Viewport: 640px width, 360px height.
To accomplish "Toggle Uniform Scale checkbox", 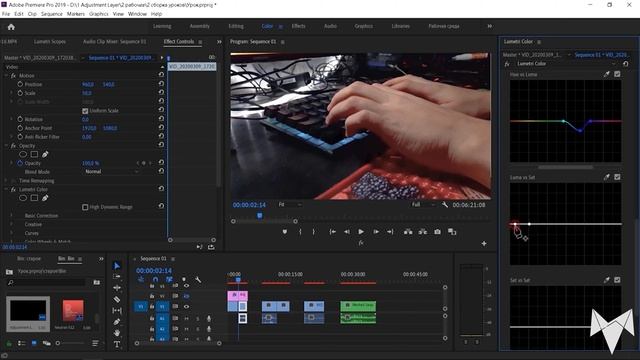I will pos(85,111).
